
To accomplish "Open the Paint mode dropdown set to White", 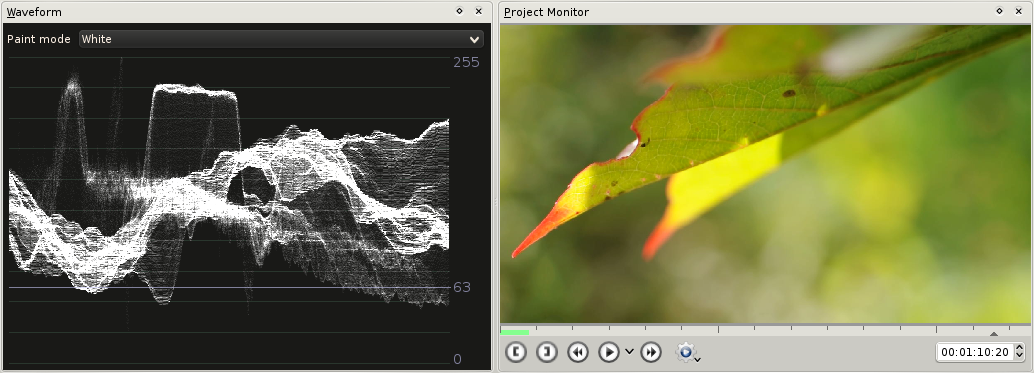I will [x=281, y=39].
